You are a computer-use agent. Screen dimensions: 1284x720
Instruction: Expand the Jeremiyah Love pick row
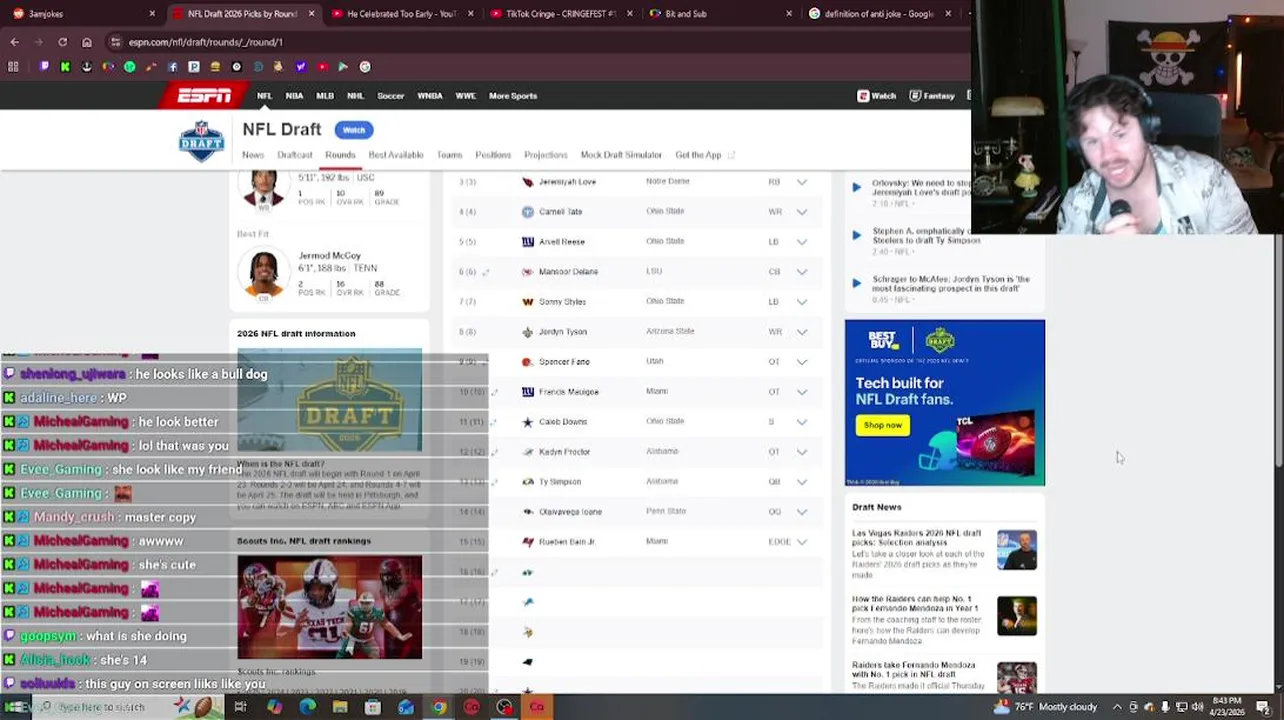pos(801,182)
